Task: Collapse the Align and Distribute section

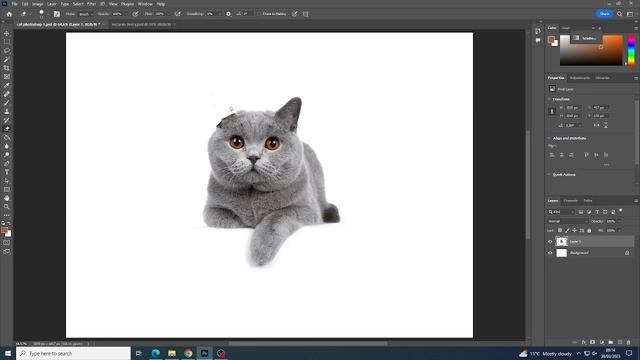Action: coord(549,138)
